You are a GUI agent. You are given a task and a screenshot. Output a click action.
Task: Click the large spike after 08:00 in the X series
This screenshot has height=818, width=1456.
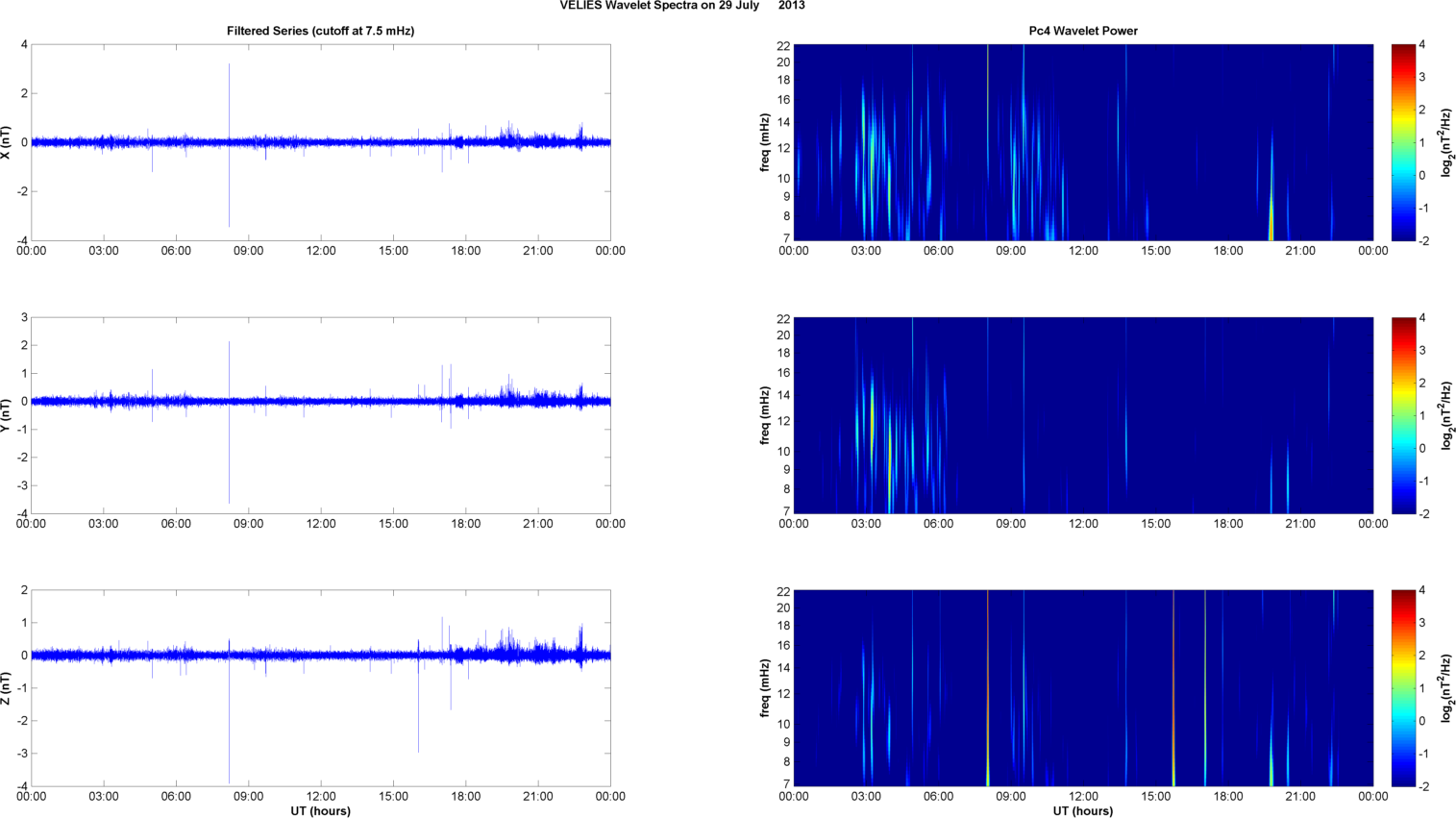click(x=229, y=145)
